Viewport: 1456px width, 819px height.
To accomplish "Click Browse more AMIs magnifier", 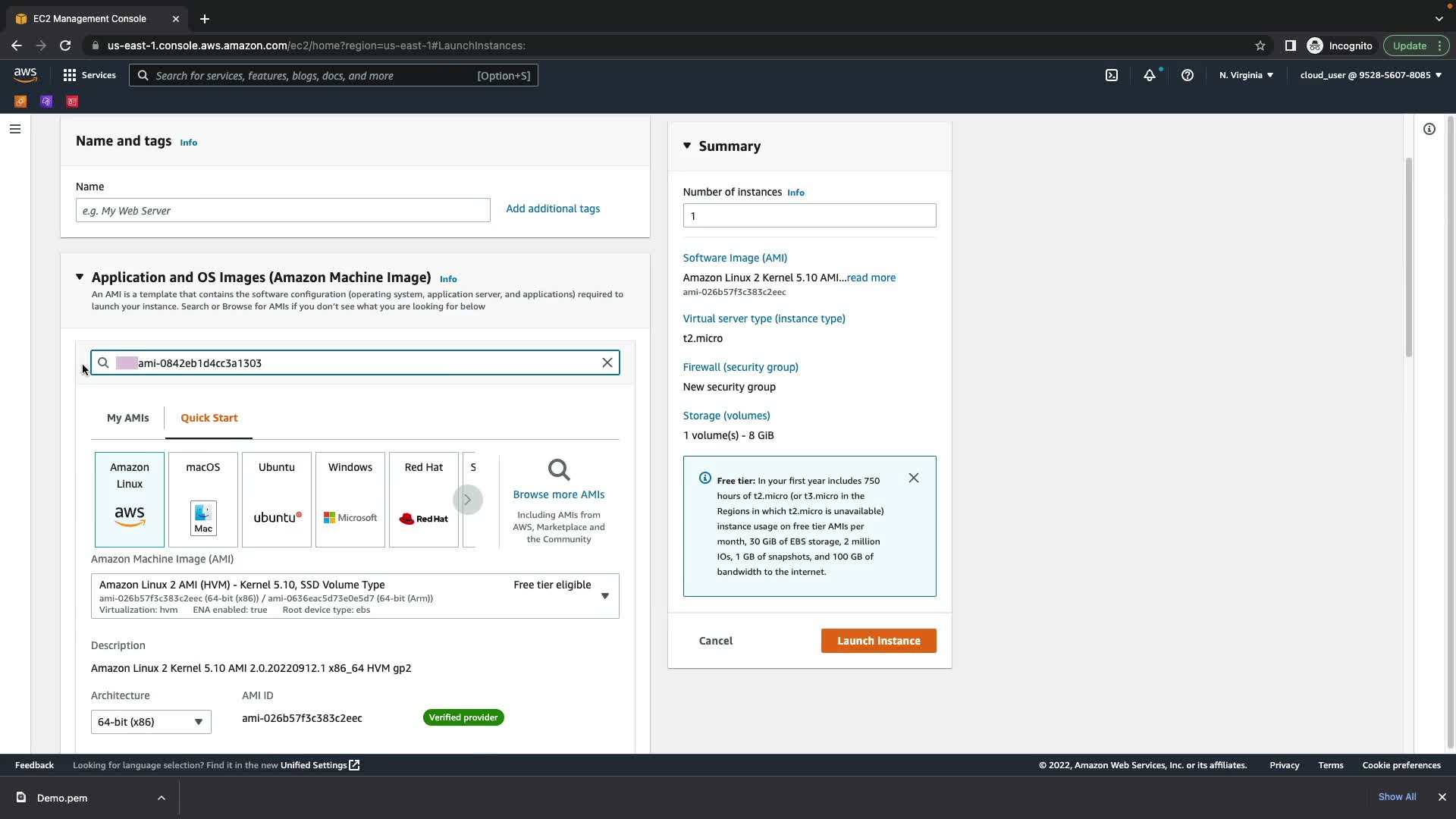I will click(559, 470).
